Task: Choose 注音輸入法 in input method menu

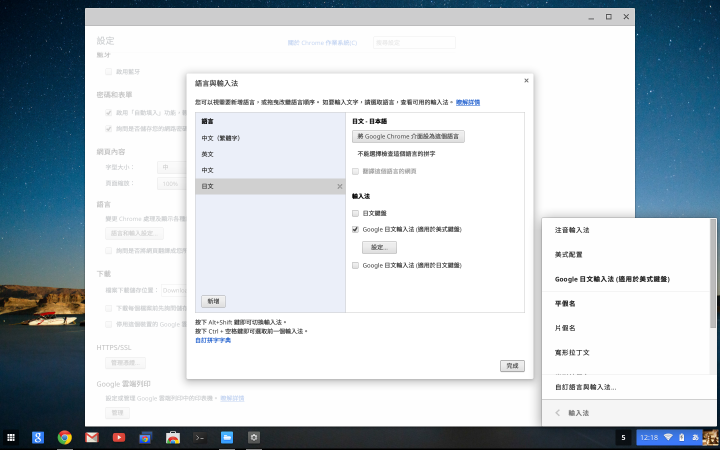Action: click(626, 230)
